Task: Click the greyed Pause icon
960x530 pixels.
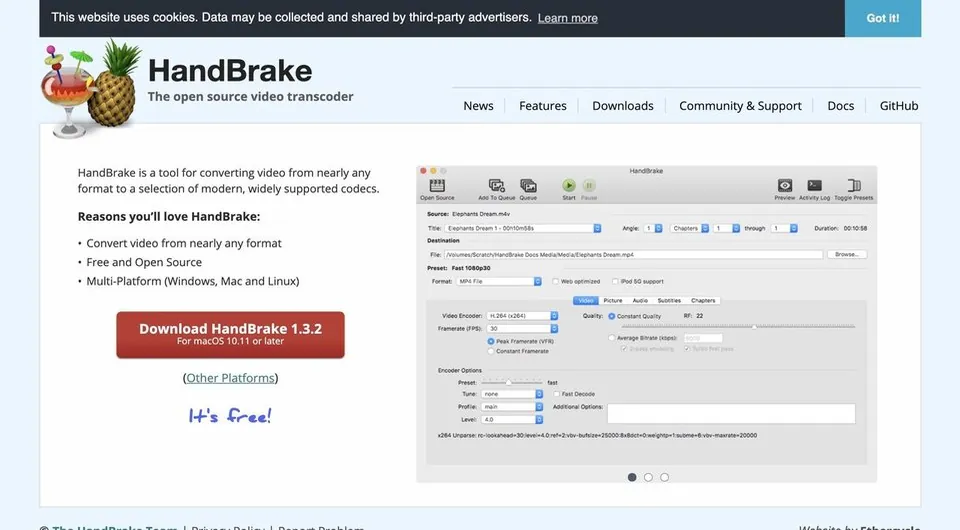Action: tap(589, 185)
